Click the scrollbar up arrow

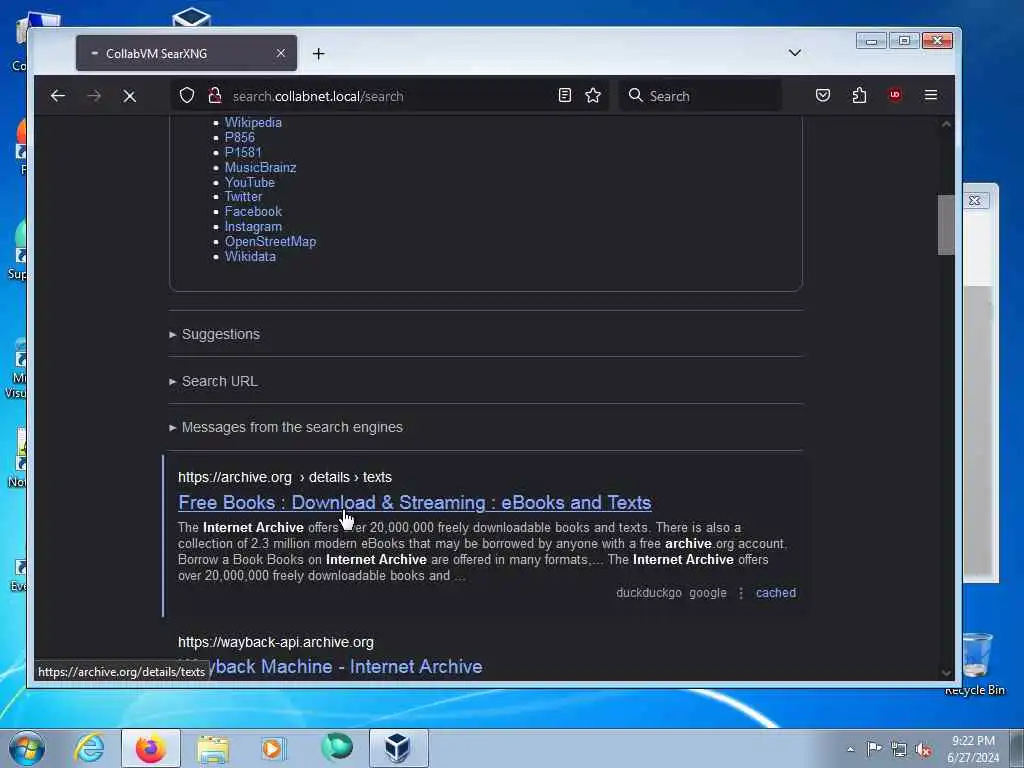[x=946, y=124]
